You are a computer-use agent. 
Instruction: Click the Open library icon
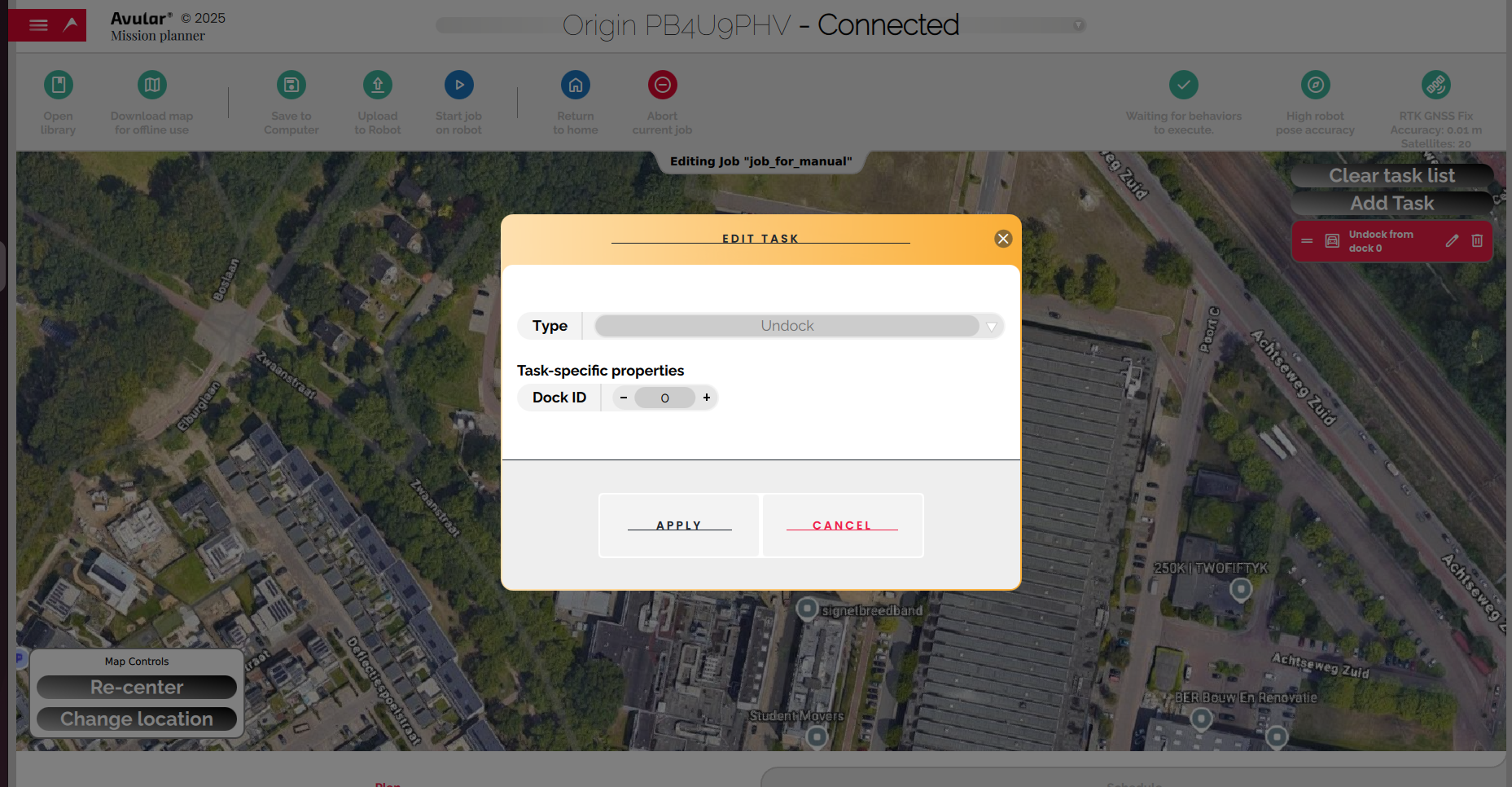pyautogui.click(x=58, y=85)
